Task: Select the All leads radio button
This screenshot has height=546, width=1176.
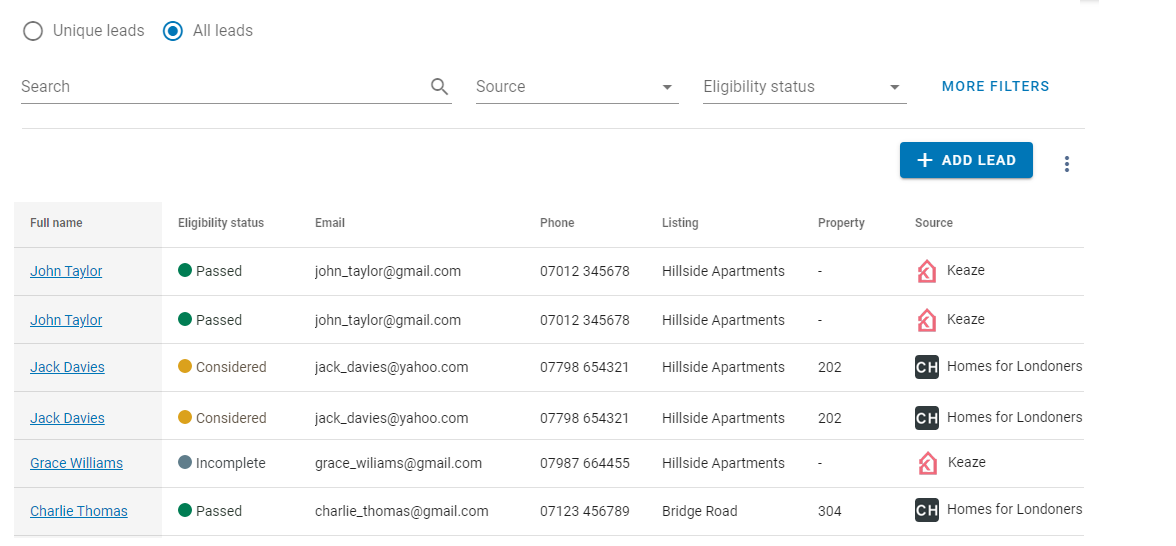Action: 172,32
